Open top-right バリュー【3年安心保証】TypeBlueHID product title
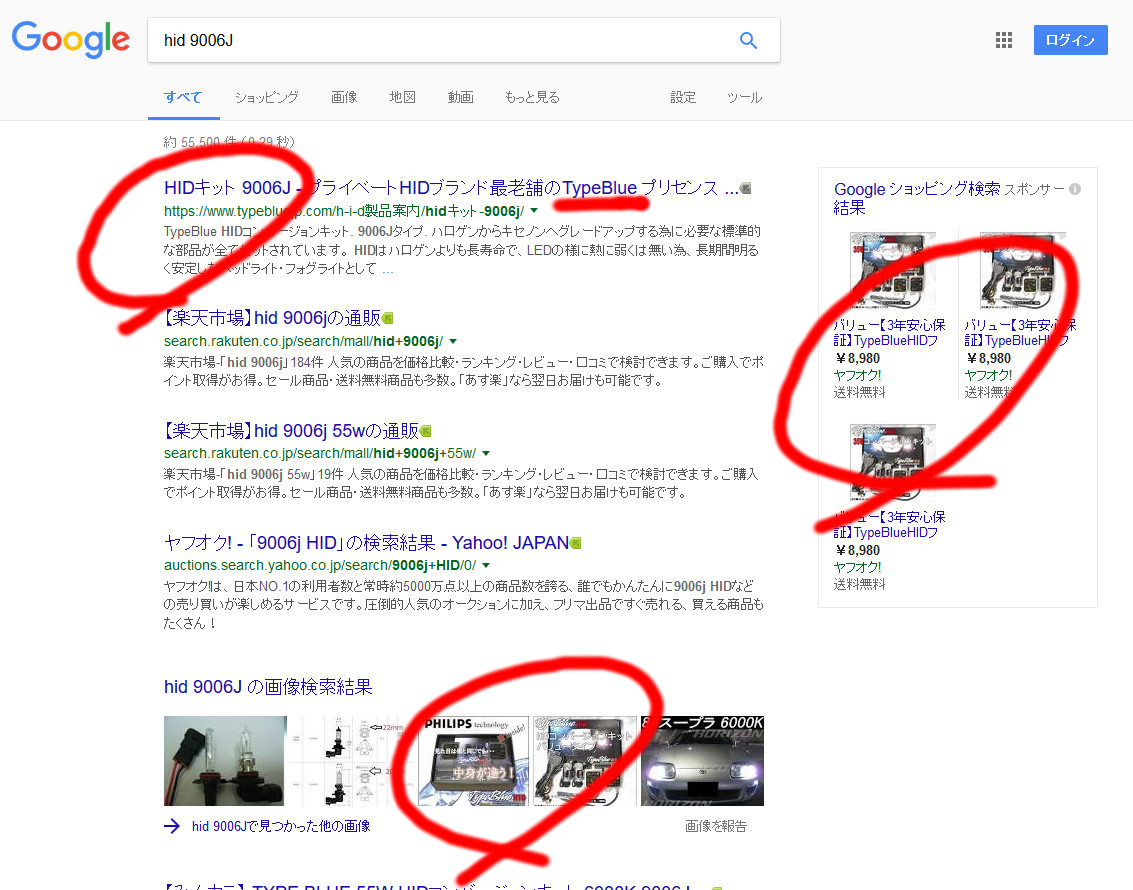Image resolution: width=1133 pixels, height=890 pixels. (1020, 332)
